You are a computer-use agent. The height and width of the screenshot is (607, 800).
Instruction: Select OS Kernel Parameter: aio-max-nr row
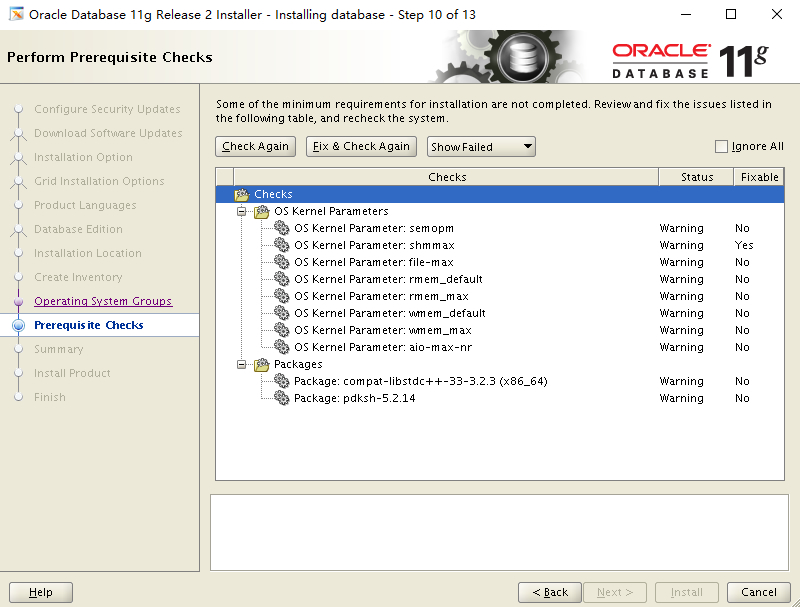tap(500, 347)
